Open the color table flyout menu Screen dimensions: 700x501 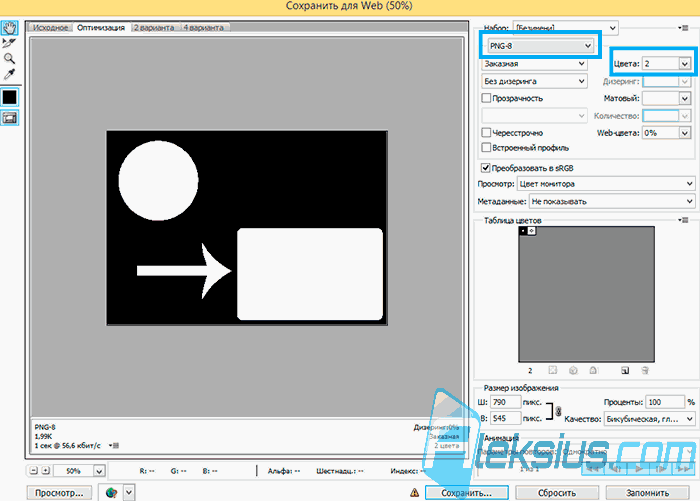pyautogui.click(x=683, y=220)
